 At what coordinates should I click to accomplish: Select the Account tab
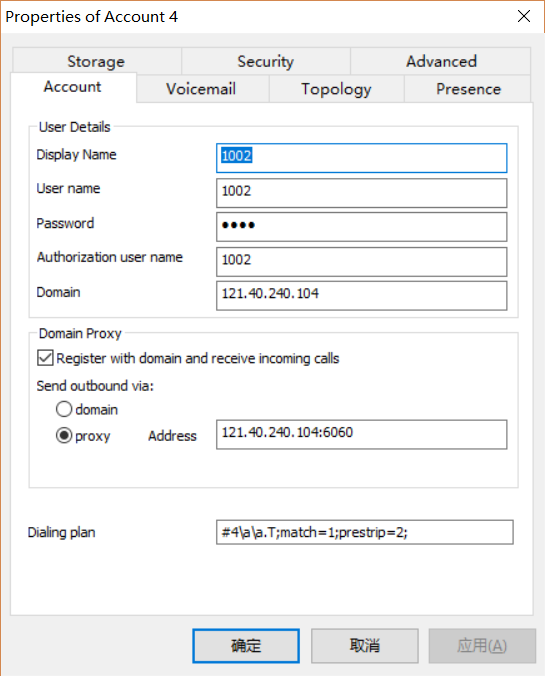(x=73, y=87)
